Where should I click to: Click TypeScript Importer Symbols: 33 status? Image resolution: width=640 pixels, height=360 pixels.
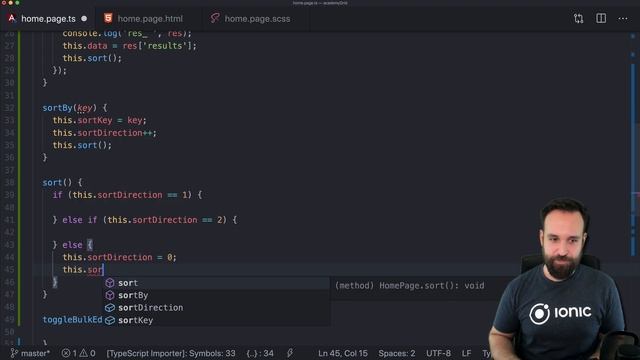171,353
